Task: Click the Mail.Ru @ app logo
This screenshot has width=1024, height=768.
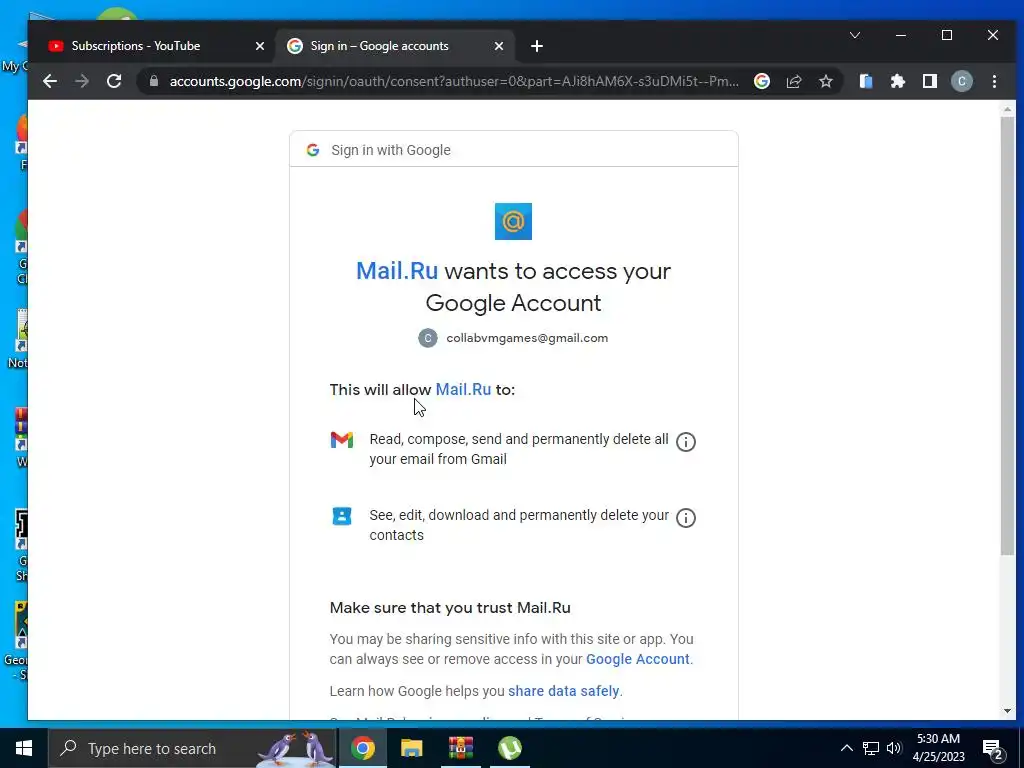Action: 513,221
